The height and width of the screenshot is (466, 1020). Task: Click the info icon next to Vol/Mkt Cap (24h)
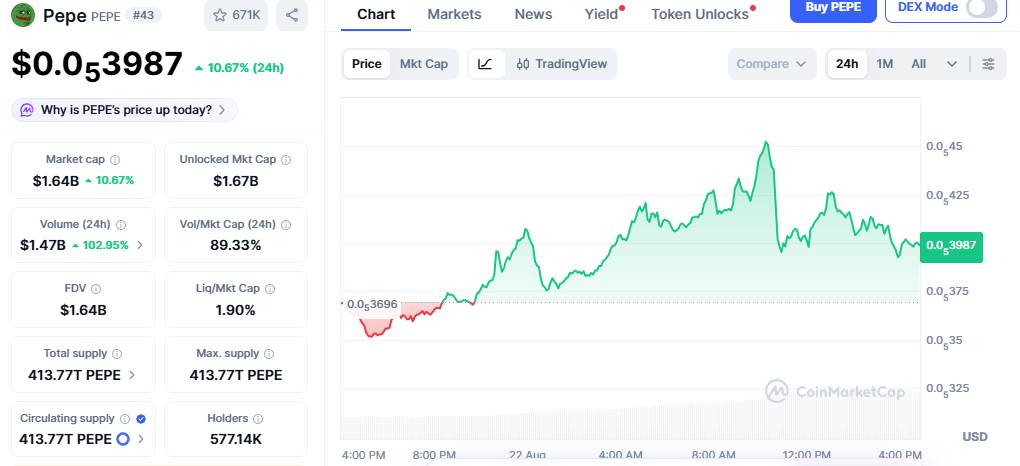[286, 225]
